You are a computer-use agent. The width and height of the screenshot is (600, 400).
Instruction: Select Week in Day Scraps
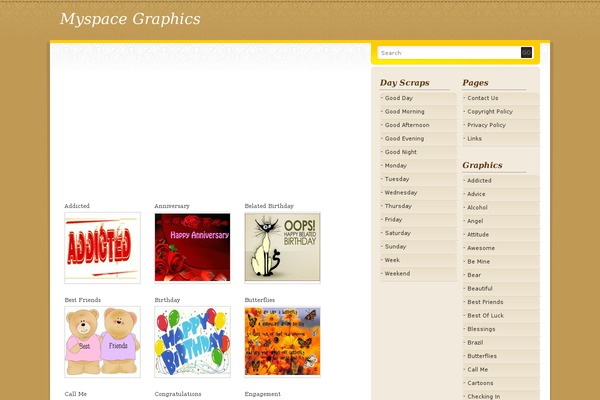(x=392, y=260)
